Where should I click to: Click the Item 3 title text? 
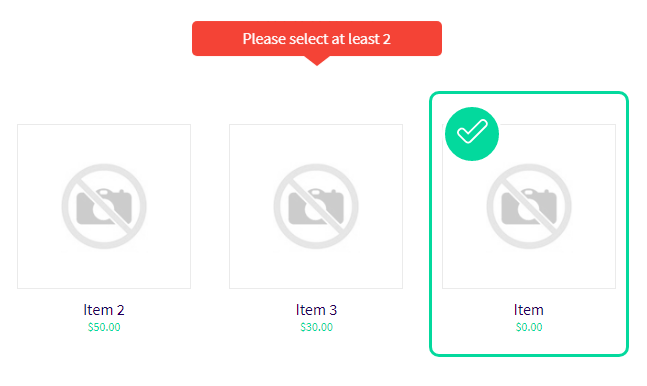pos(316,310)
